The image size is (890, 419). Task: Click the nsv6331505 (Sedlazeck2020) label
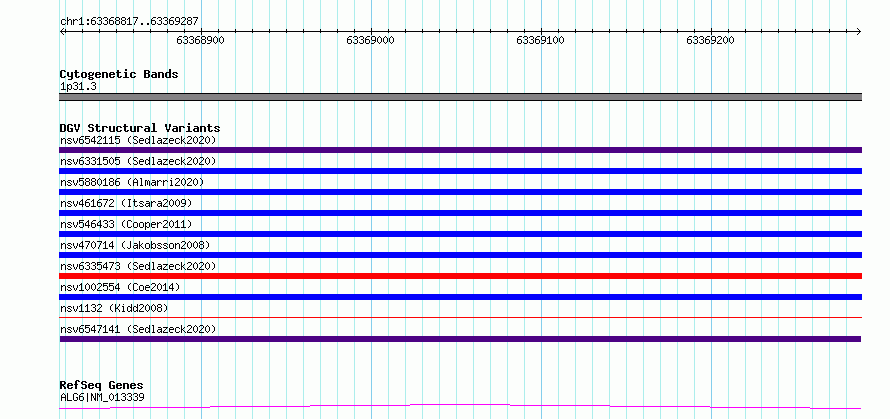(138, 161)
